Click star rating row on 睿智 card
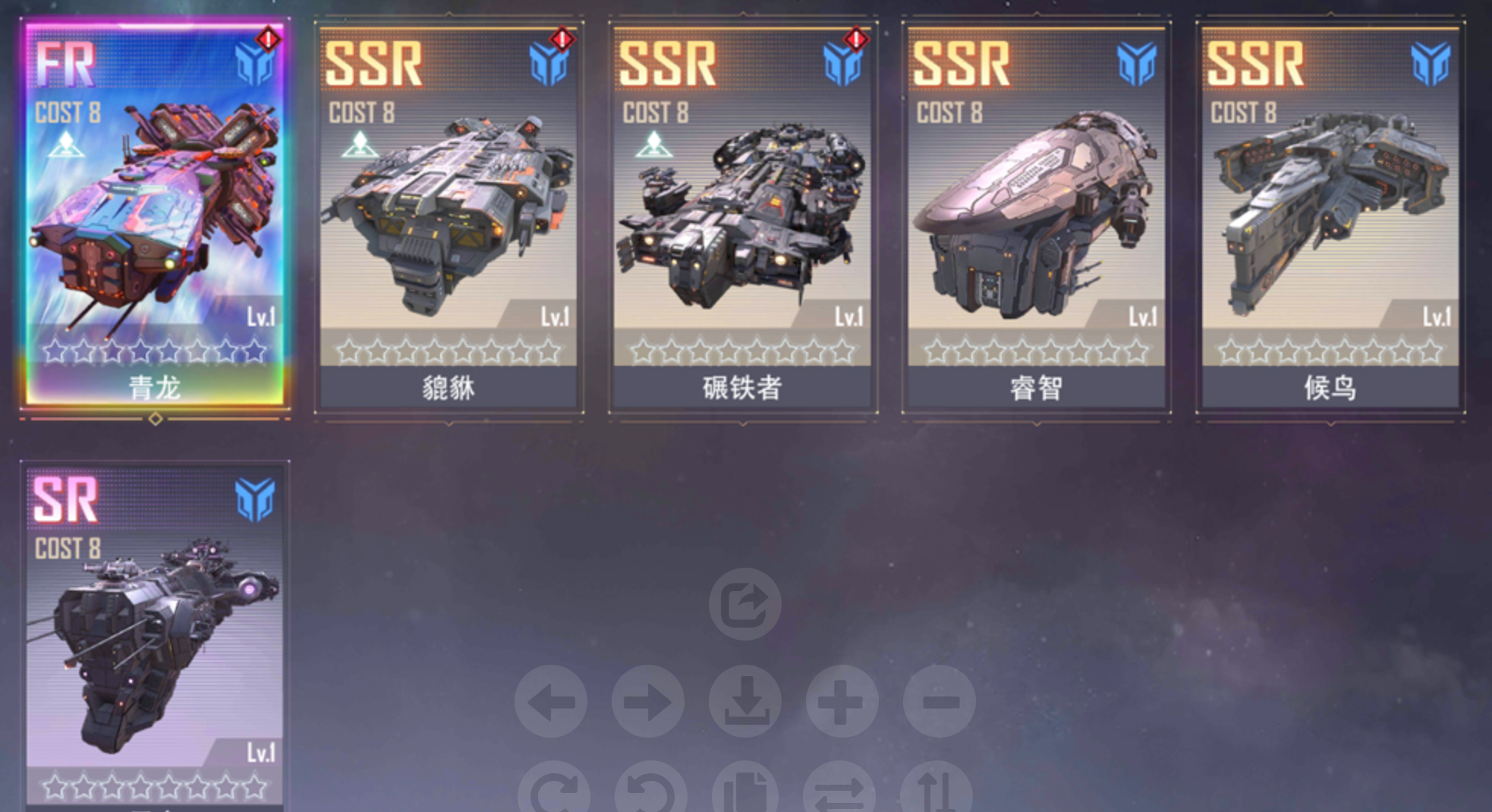The height and width of the screenshot is (812, 1492). tap(1036, 351)
